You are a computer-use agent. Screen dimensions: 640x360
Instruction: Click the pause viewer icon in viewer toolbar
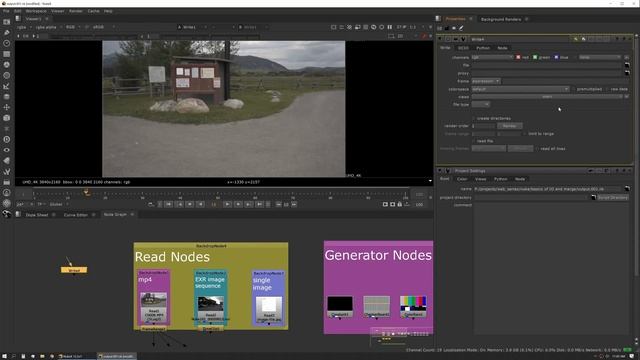click(x=390, y=27)
